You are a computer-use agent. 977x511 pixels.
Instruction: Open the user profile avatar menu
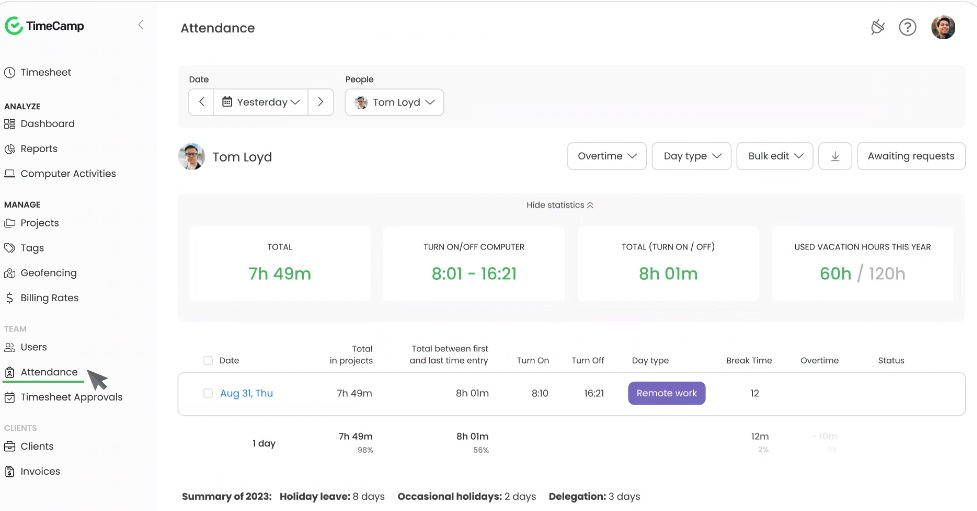click(x=942, y=28)
